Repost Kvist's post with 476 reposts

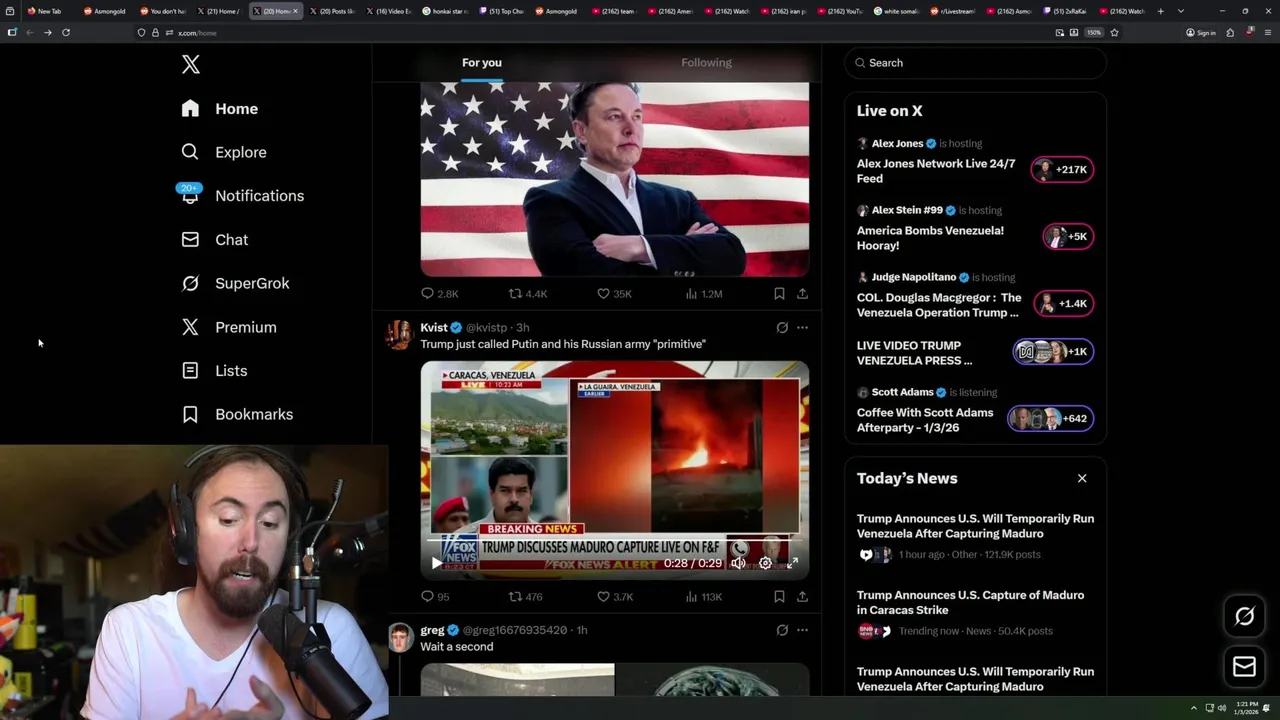526,597
